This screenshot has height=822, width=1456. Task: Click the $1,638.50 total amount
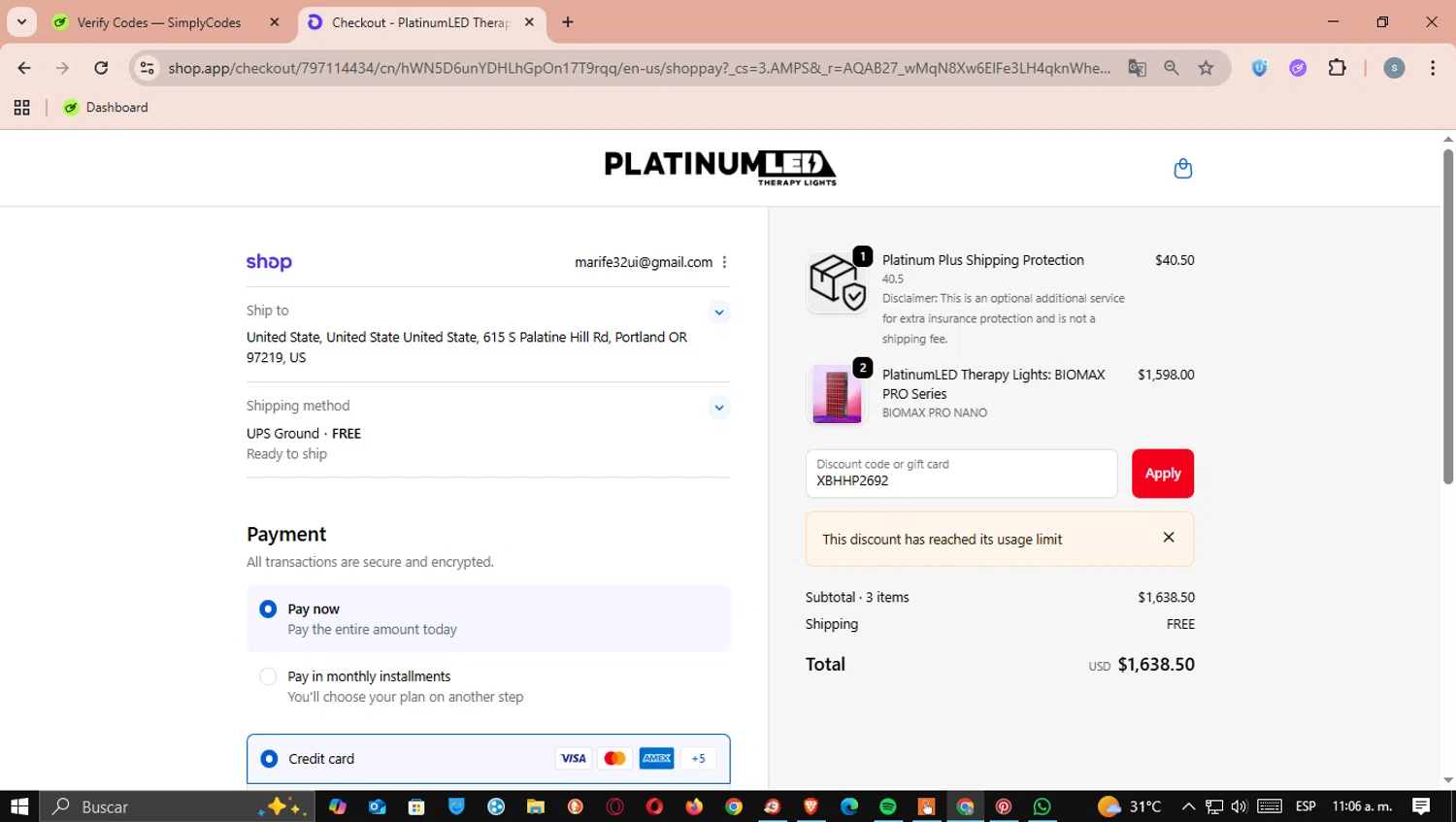coord(1156,665)
